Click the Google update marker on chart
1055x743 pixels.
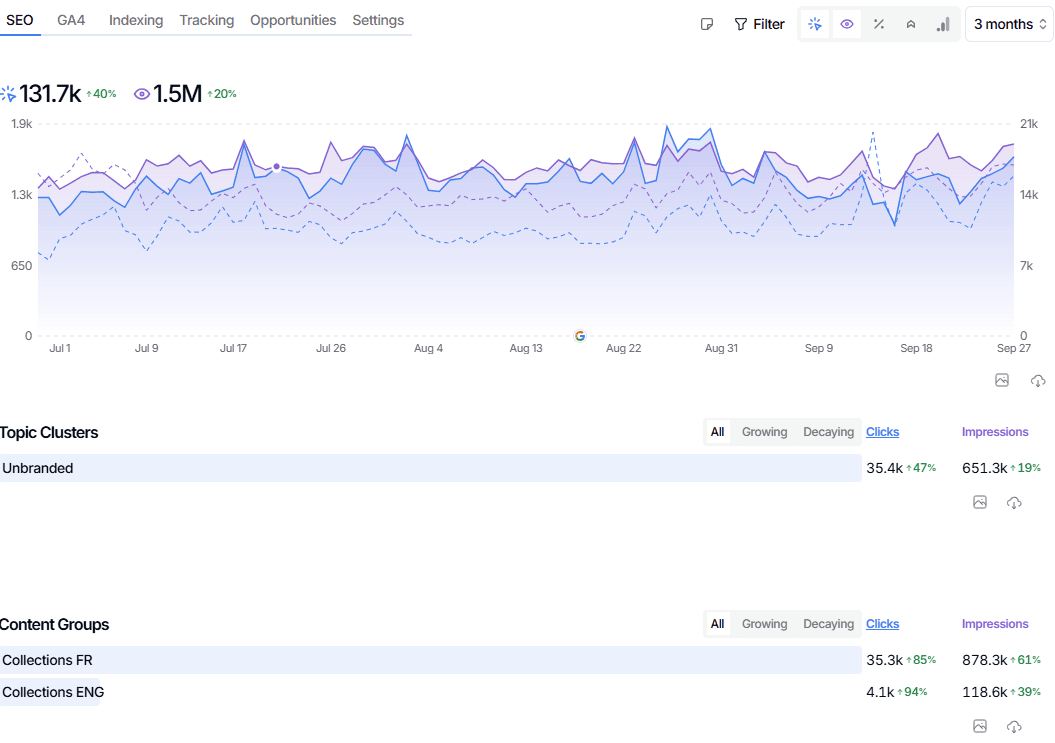tap(580, 336)
